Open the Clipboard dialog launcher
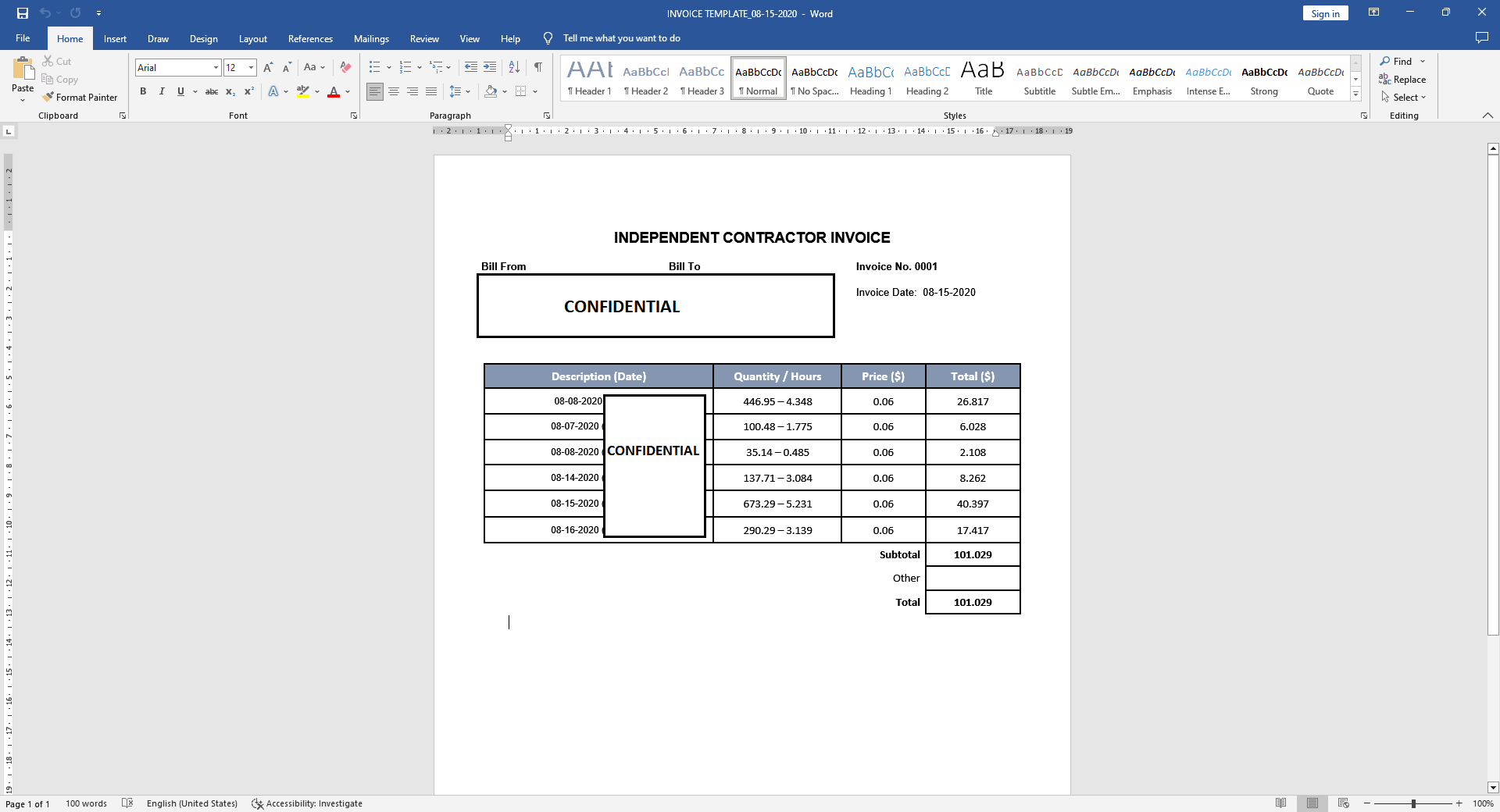 click(x=123, y=116)
